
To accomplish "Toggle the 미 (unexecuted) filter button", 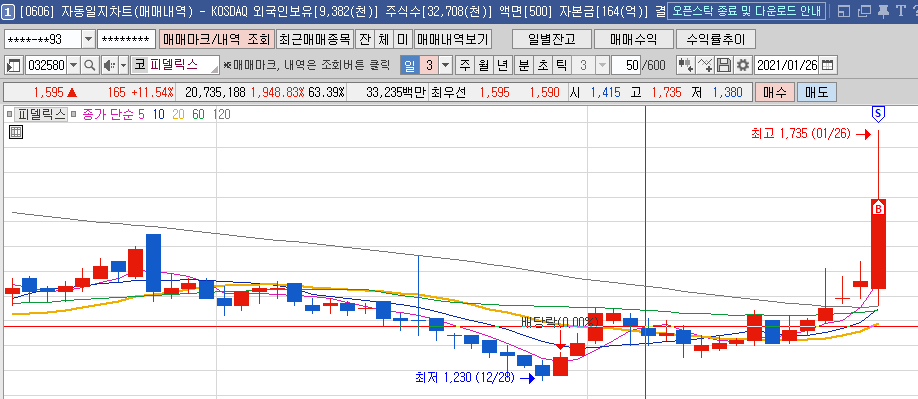I will click(x=403, y=39).
